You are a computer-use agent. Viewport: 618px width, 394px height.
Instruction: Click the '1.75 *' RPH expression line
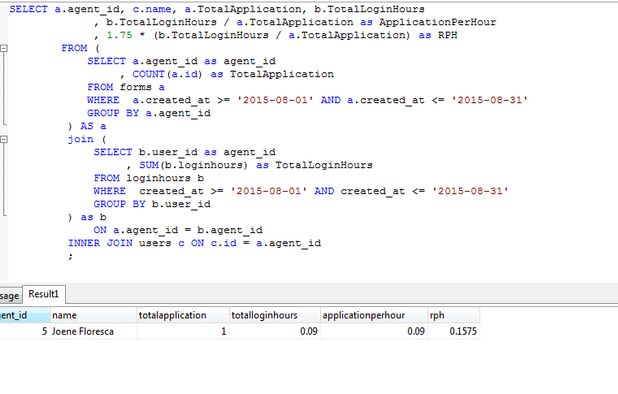click(x=276, y=35)
